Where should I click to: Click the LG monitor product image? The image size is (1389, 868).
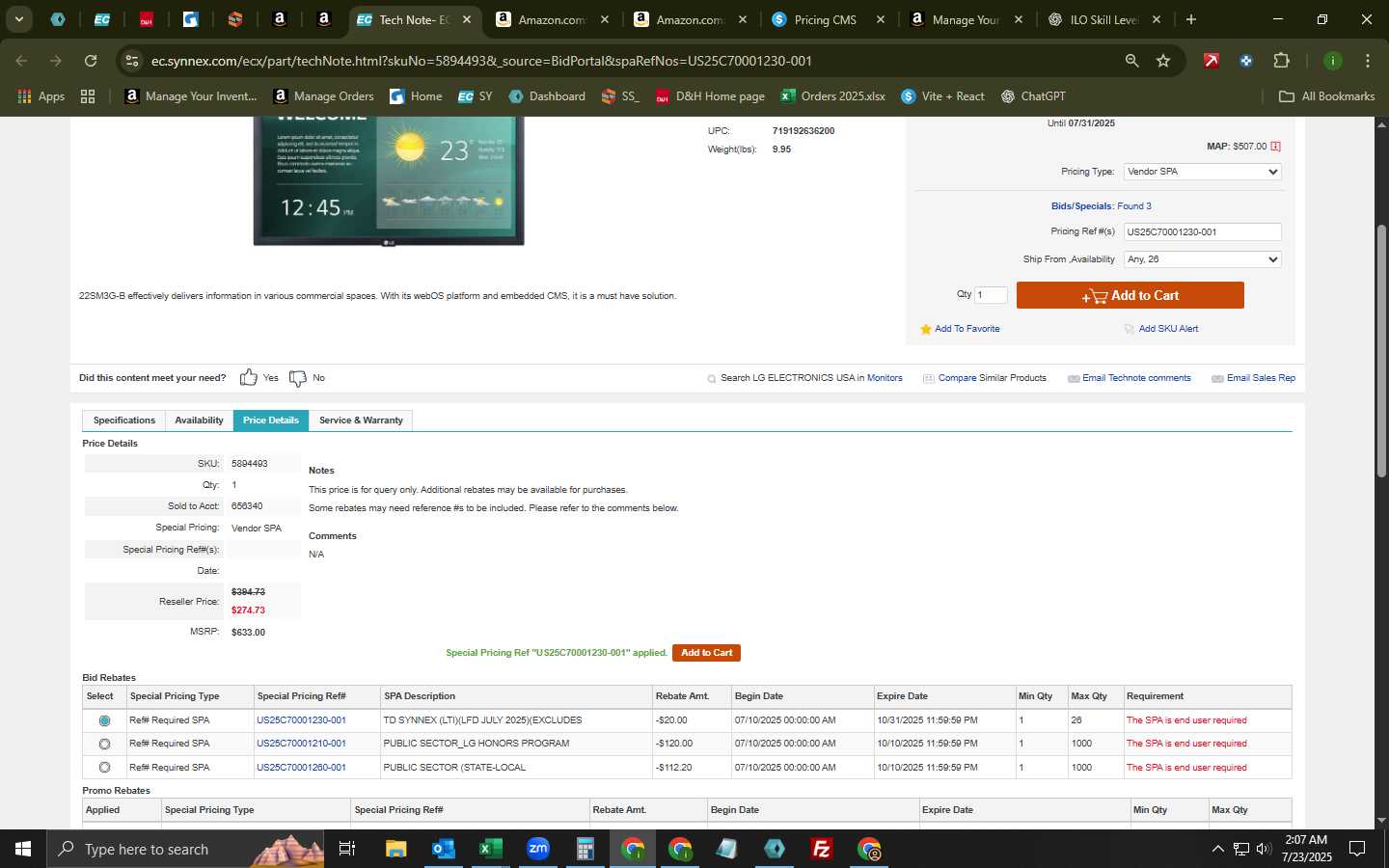click(389, 180)
